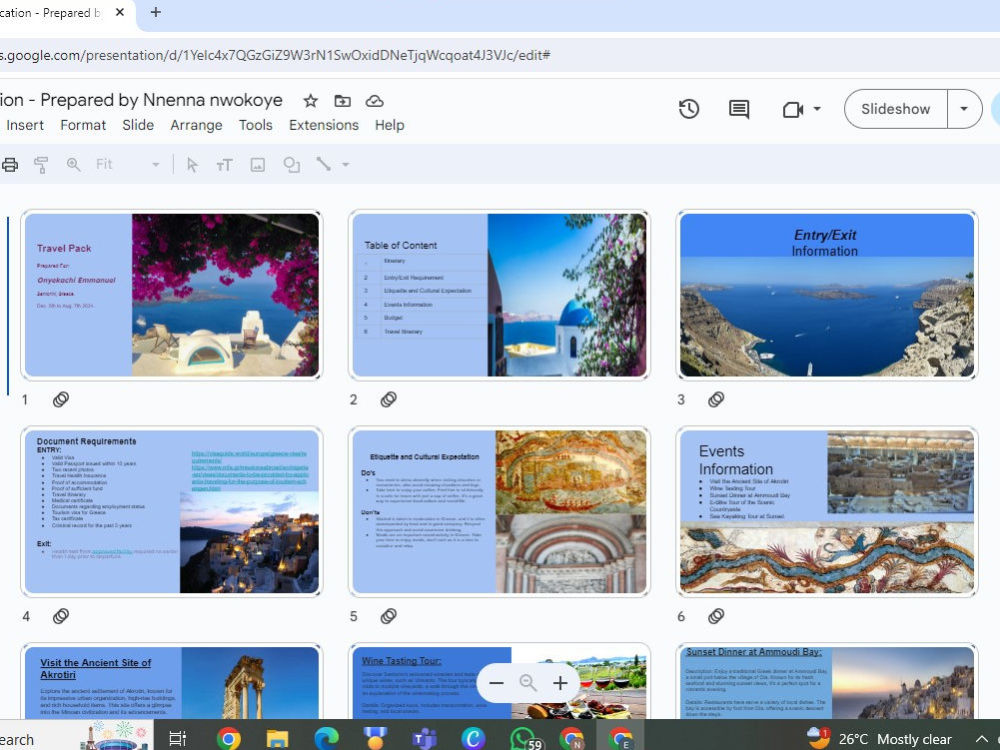Click the linked icon under slide 1
This screenshot has width=1000, height=750.
pos(61,399)
